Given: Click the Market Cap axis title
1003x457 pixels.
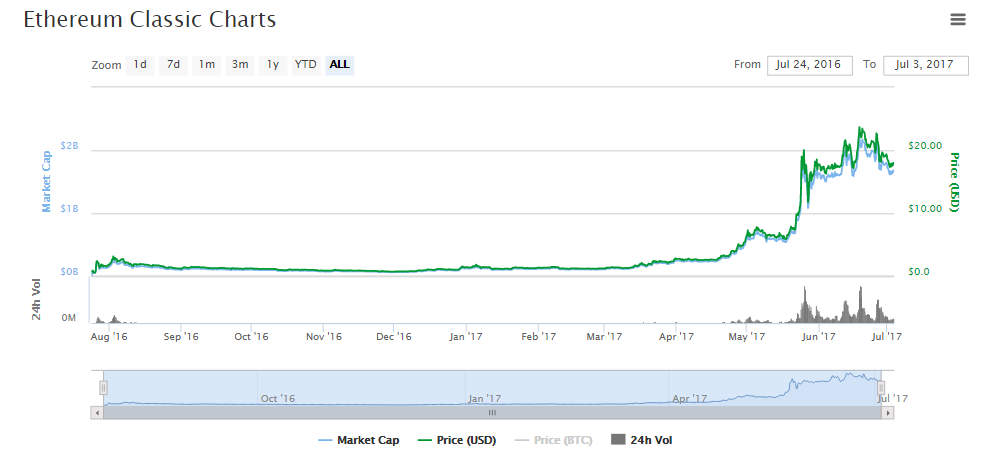Looking at the screenshot, I should [46, 183].
